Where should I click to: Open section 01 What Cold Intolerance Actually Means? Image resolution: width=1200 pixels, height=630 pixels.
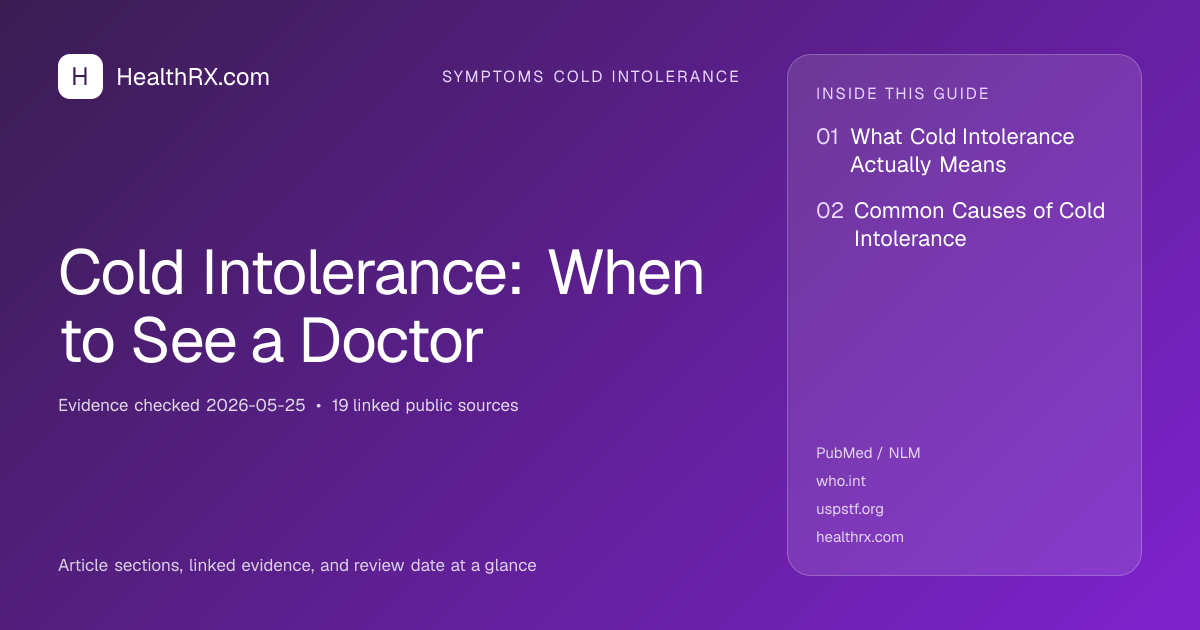coord(945,151)
